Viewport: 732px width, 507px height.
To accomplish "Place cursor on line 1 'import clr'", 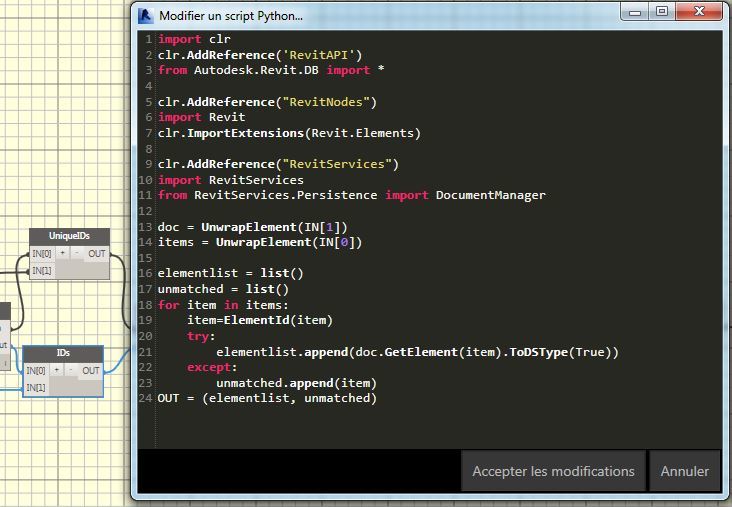I will 194,39.
